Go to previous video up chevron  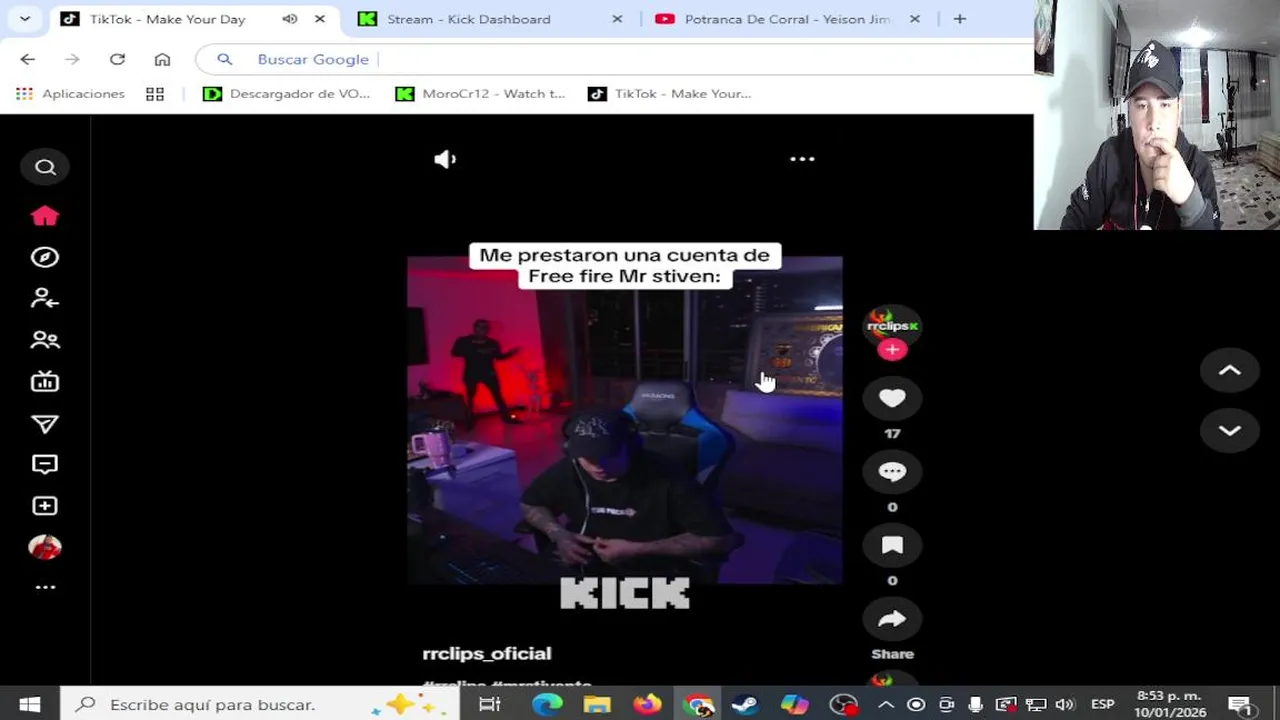point(1230,370)
